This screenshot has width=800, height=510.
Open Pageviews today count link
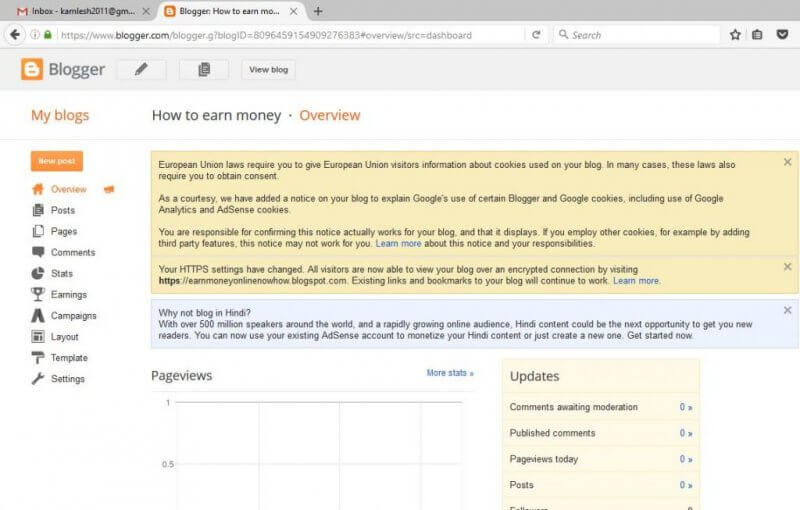tap(686, 459)
